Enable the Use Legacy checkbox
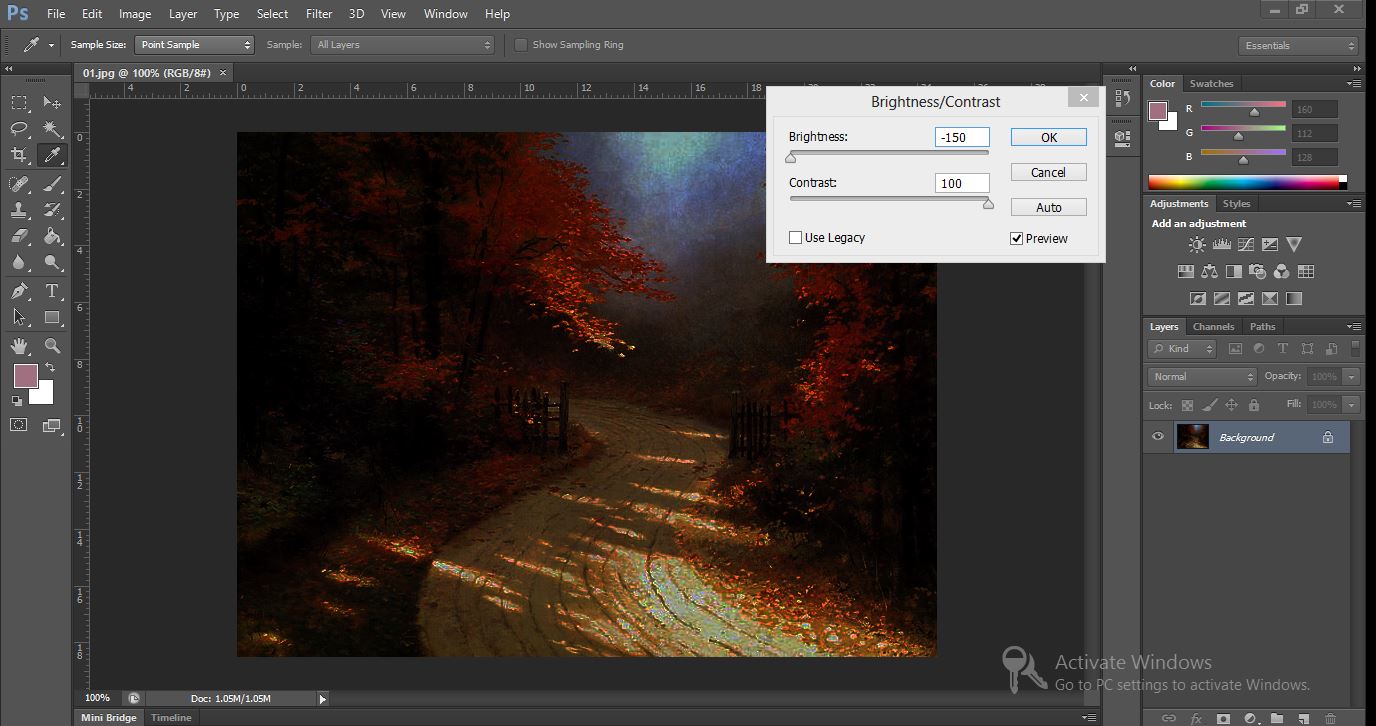 (796, 238)
